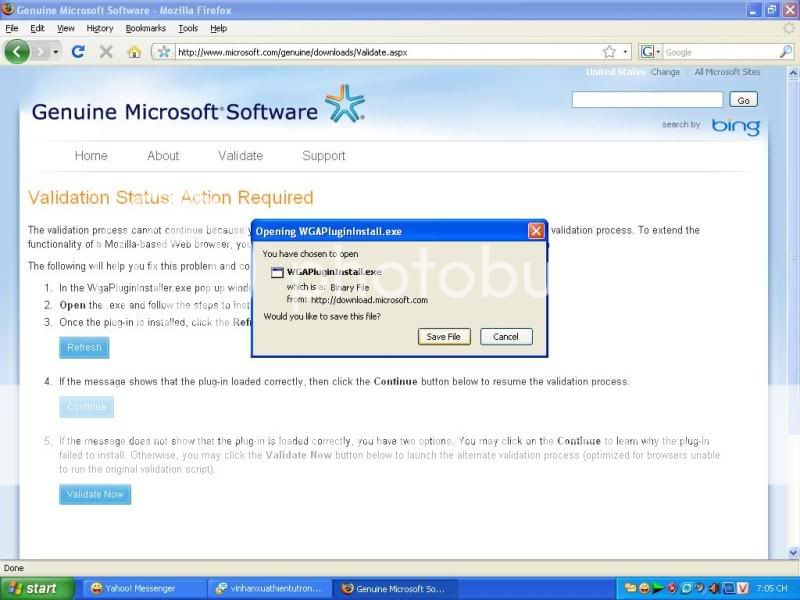The width and height of the screenshot is (800, 600).
Task: Open the back/forward history dropdown arrow
Action: click(56, 52)
